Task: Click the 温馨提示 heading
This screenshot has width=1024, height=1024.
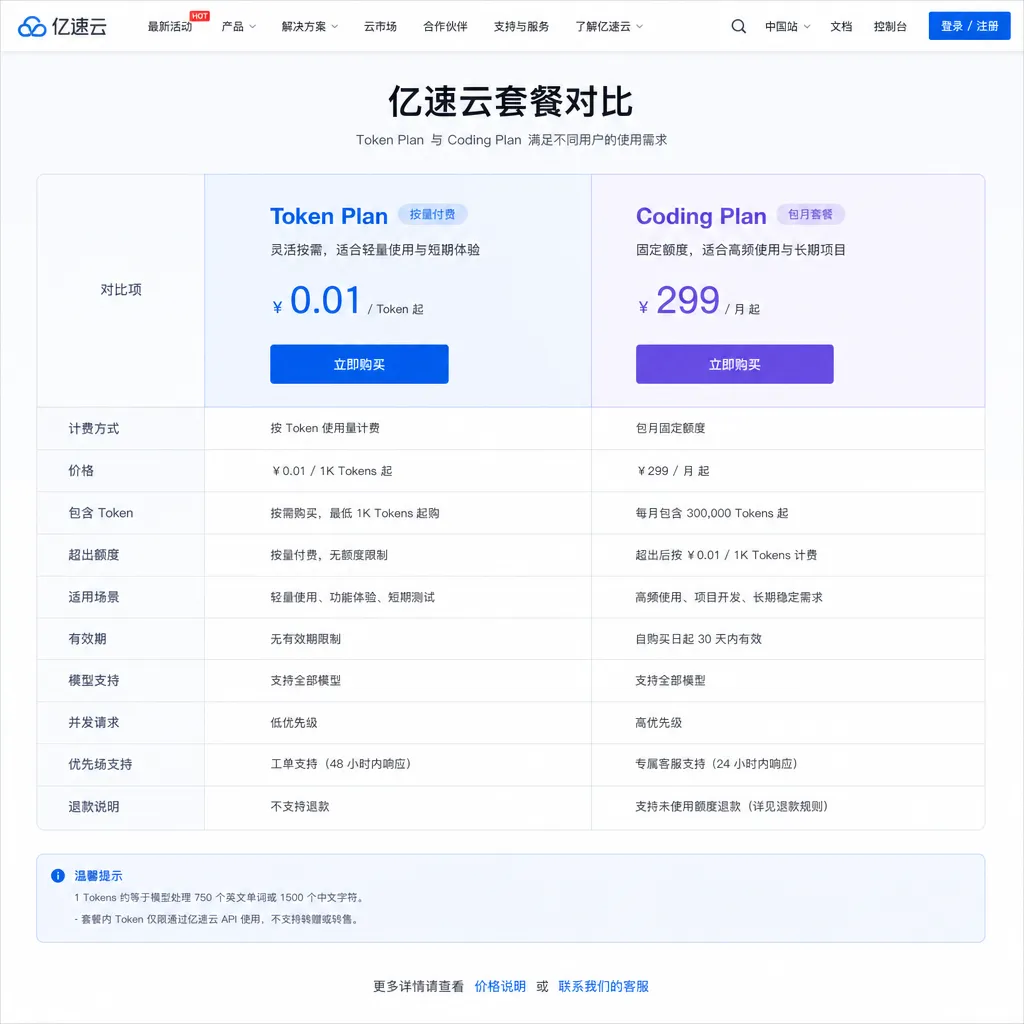Action: point(98,876)
